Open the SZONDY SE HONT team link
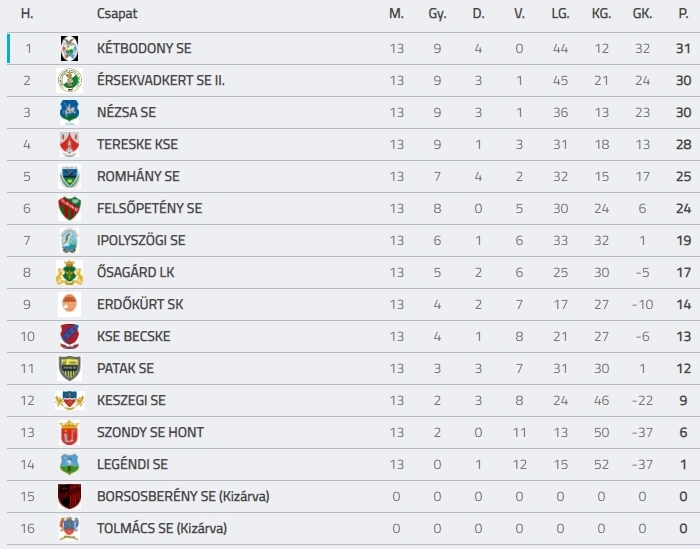 pos(150,433)
